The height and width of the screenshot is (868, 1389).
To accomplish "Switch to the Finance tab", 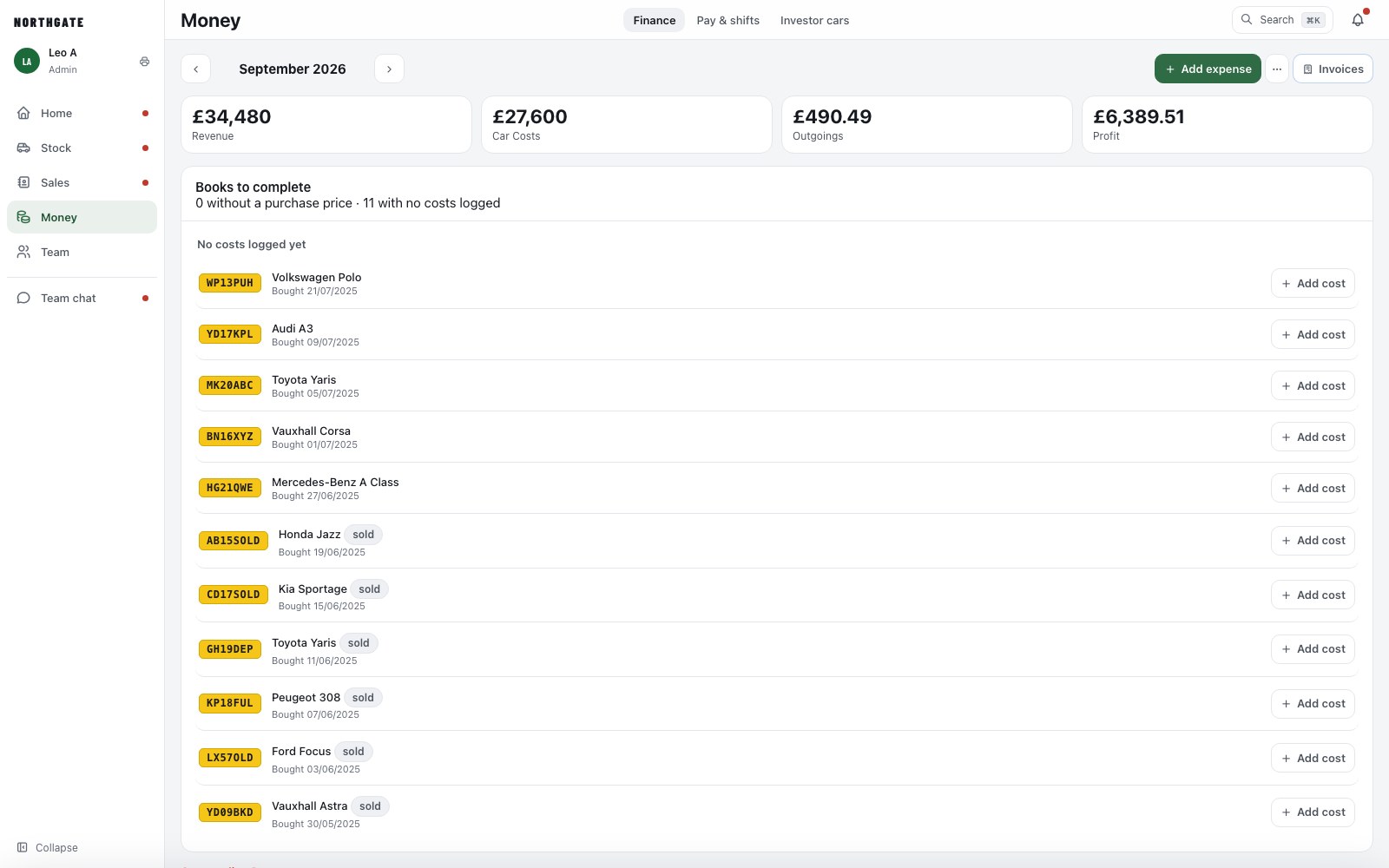I will 654,20.
